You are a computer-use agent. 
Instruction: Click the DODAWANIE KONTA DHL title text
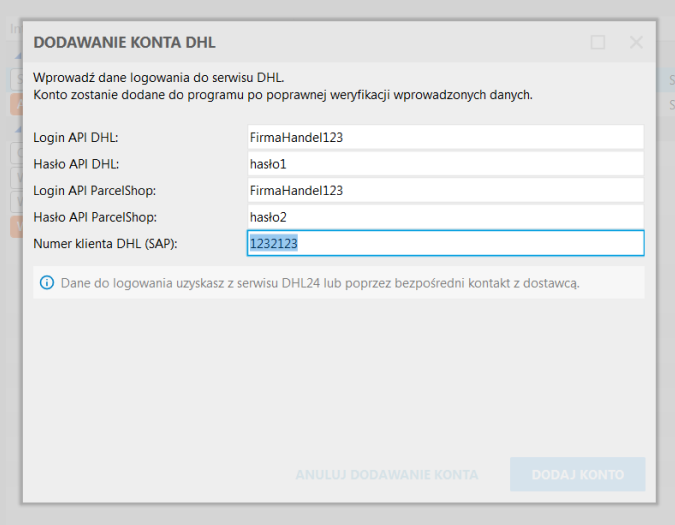pyautogui.click(x=124, y=42)
